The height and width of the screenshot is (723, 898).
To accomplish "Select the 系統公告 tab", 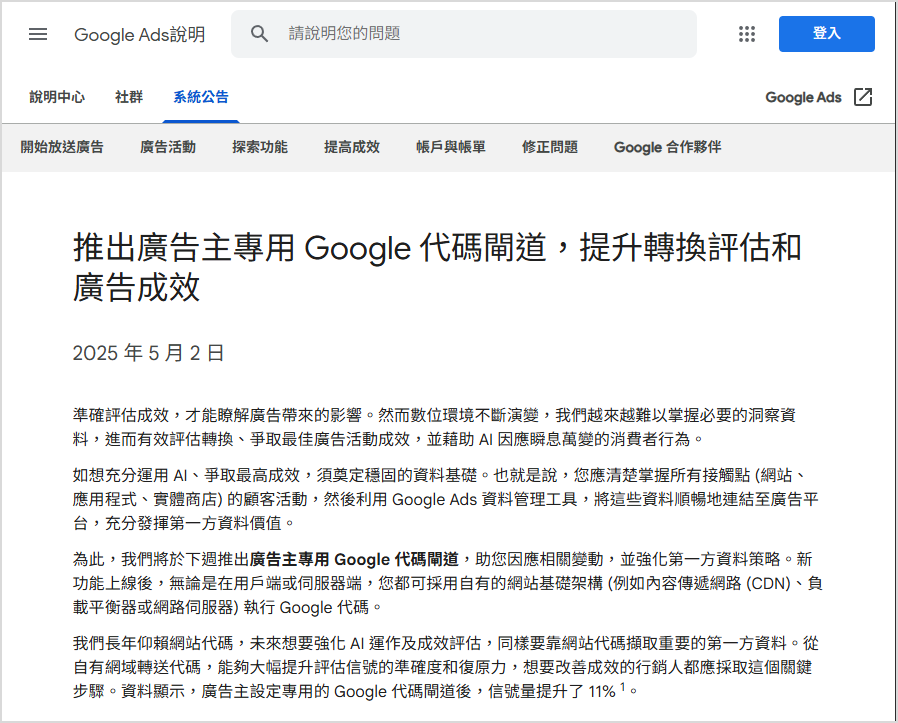I will [x=201, y=97].
